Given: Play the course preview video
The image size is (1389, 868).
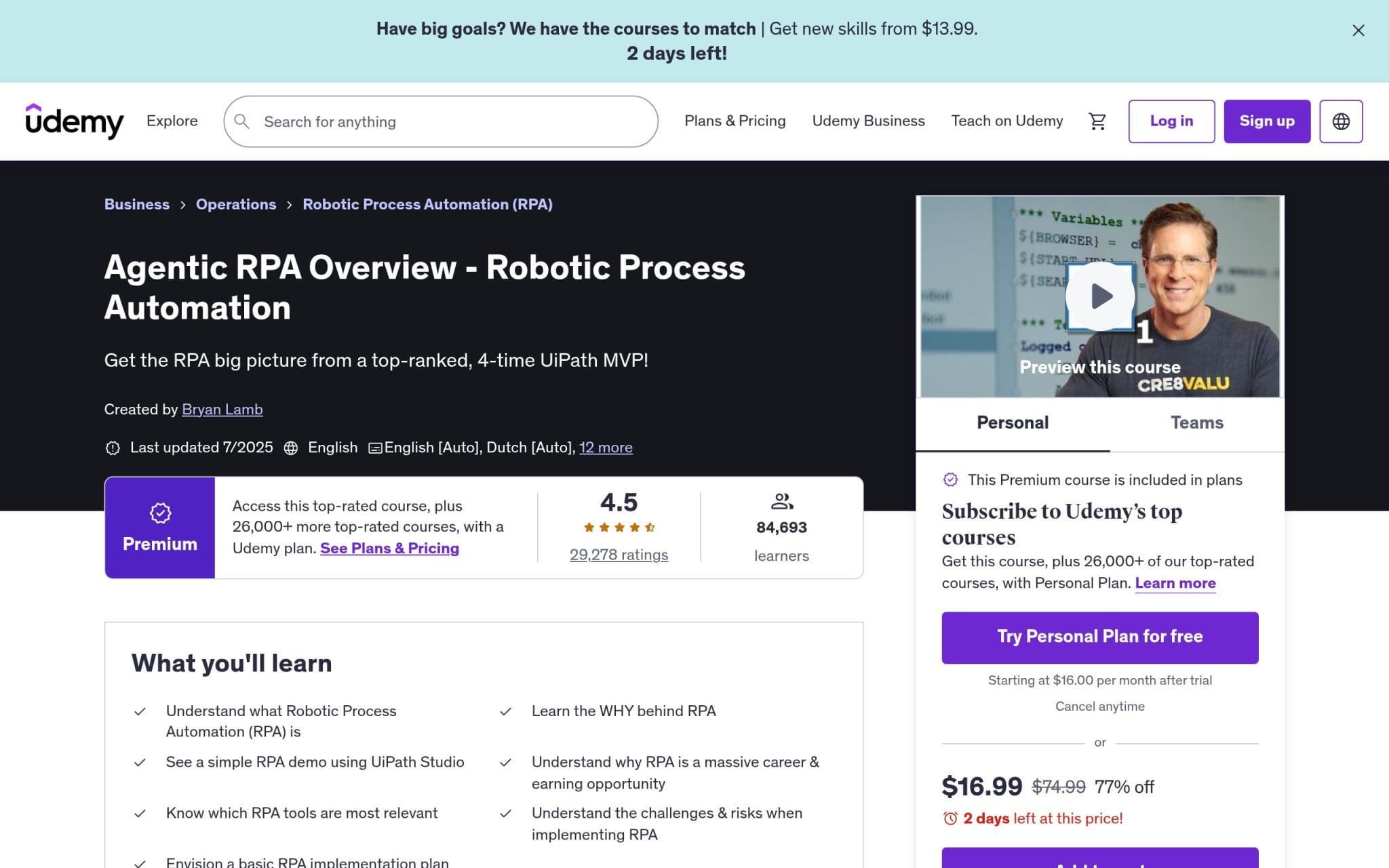Looking at the screenshot, I should coord(1099,296).
